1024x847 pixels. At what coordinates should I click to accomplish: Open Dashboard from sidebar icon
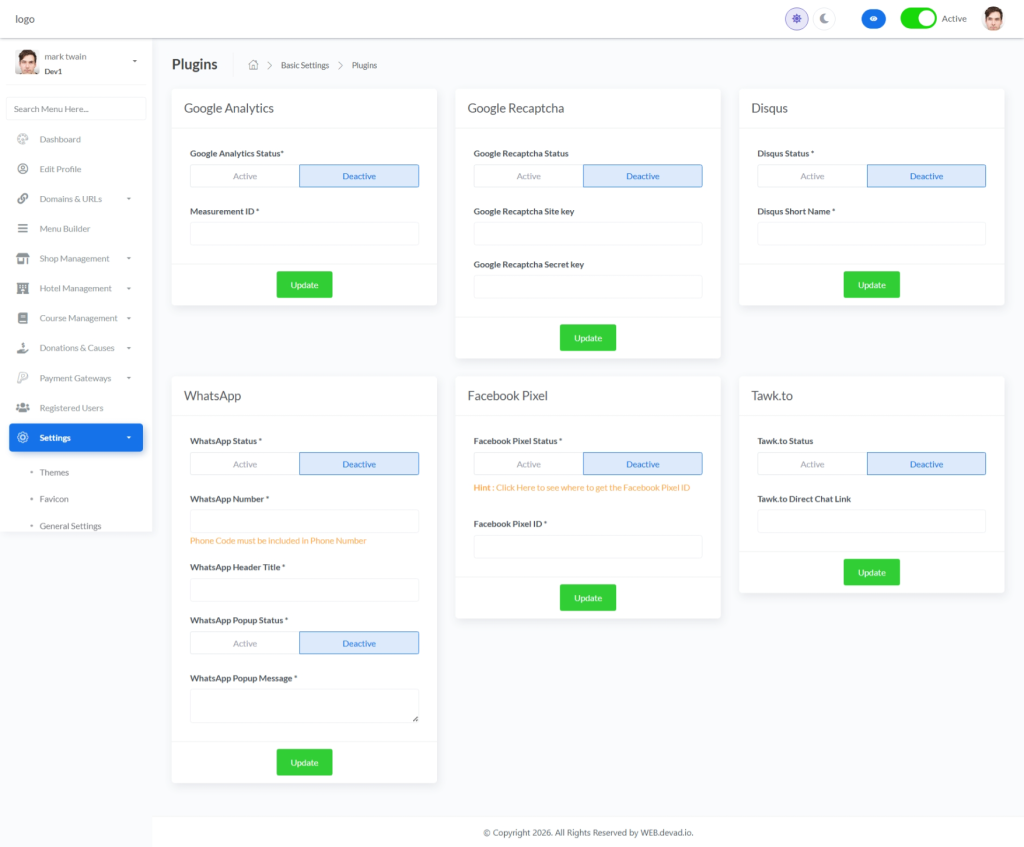[23, 139]
